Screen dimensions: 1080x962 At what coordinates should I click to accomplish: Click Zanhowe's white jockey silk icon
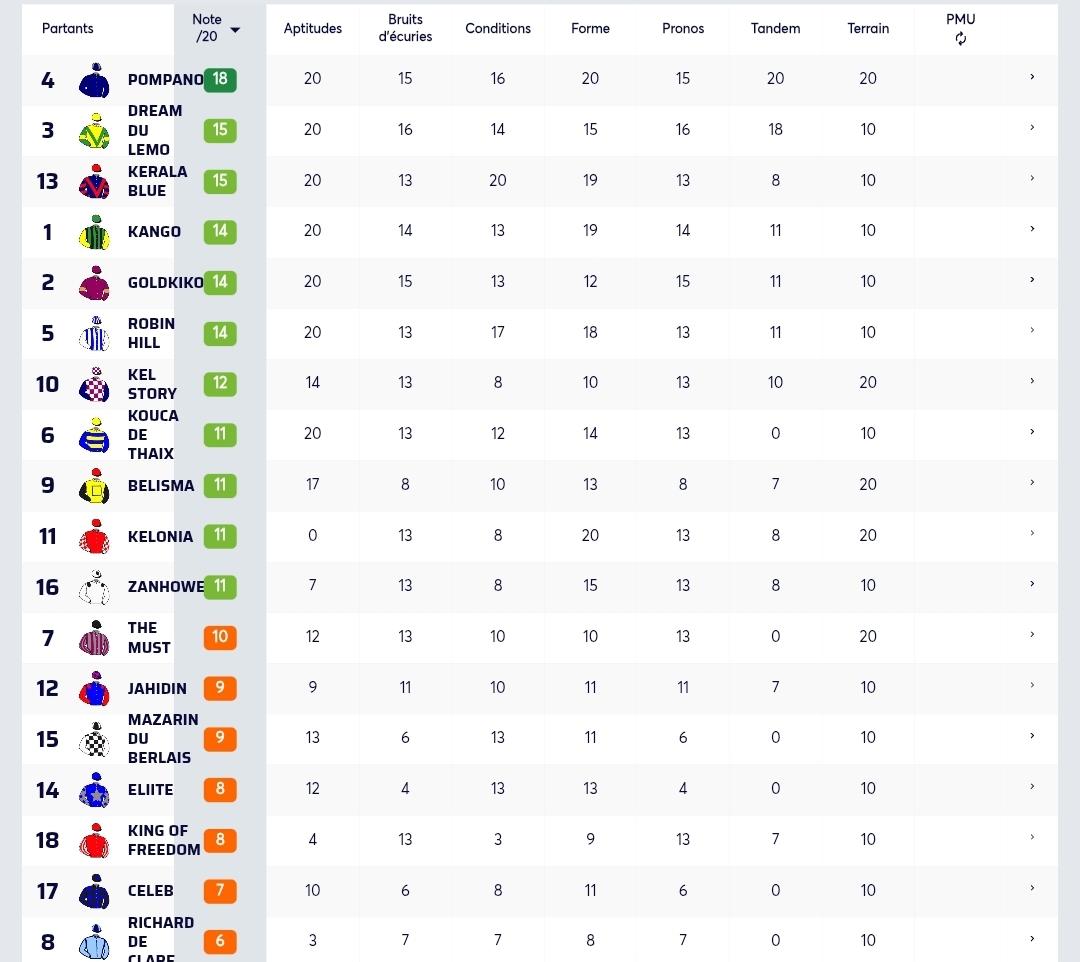(x=95, y=587)
